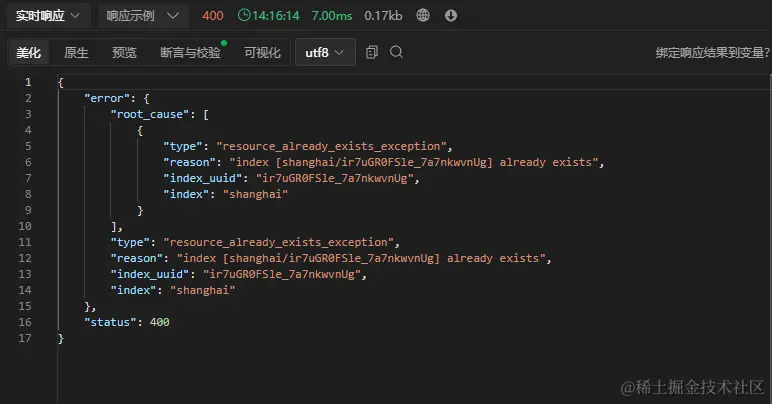Click "shanghai" value on line 14
Image resolution: width=772 pixels, height=404 pixels.
pyautogui.click(x=202, y=290)
